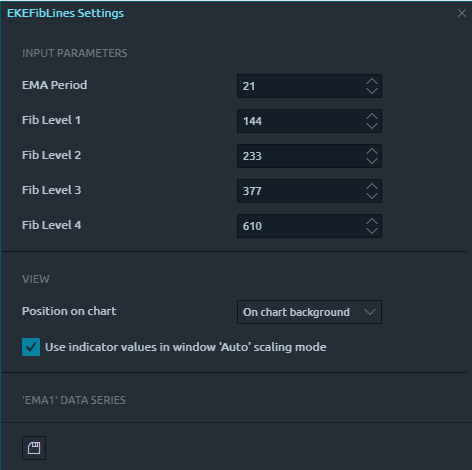472x470 pixels.
Task: Click the Fib Level 1 input field
Action: click(x=309, y=121)
